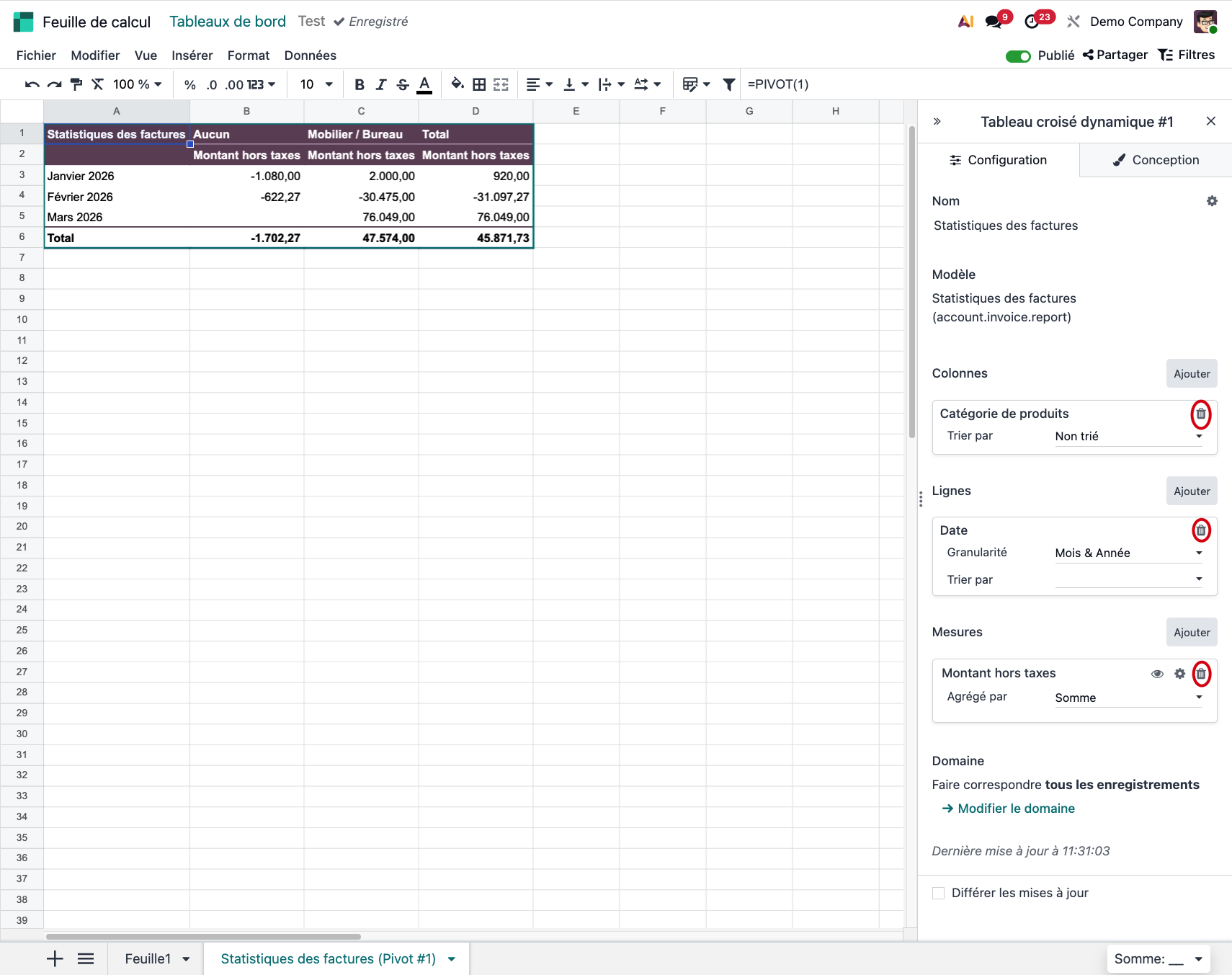Image resolution: width=1232 pixels, height=975 pixels.
Task: Toggle the Publié switch
Action: [x=1018, y=56]
